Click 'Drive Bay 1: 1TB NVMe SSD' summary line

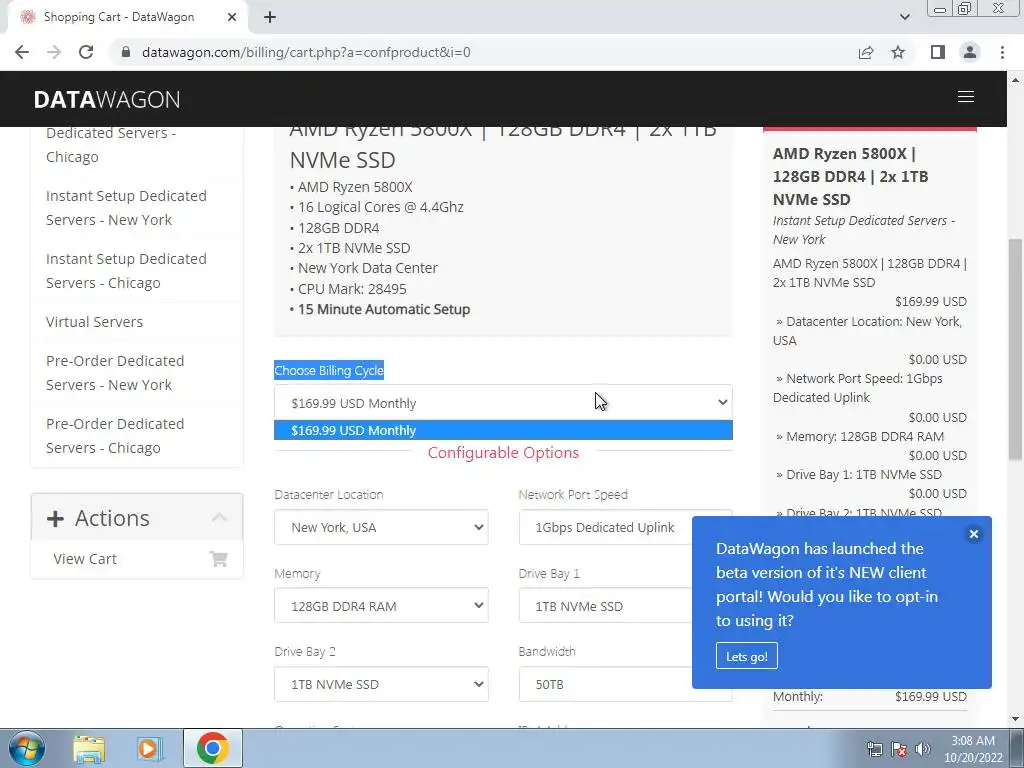tap(863, 474)
